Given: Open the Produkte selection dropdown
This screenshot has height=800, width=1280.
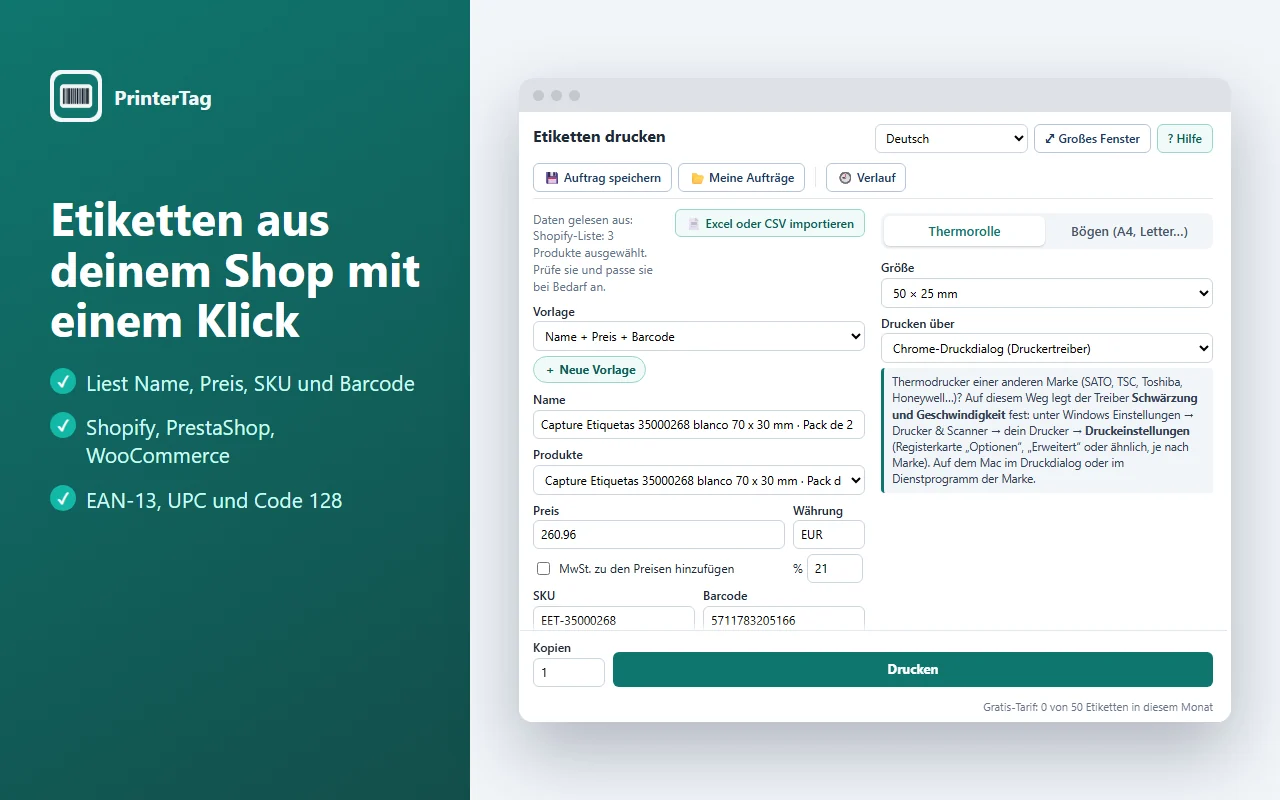Looking at the screenshot, I should coord(699,481).
